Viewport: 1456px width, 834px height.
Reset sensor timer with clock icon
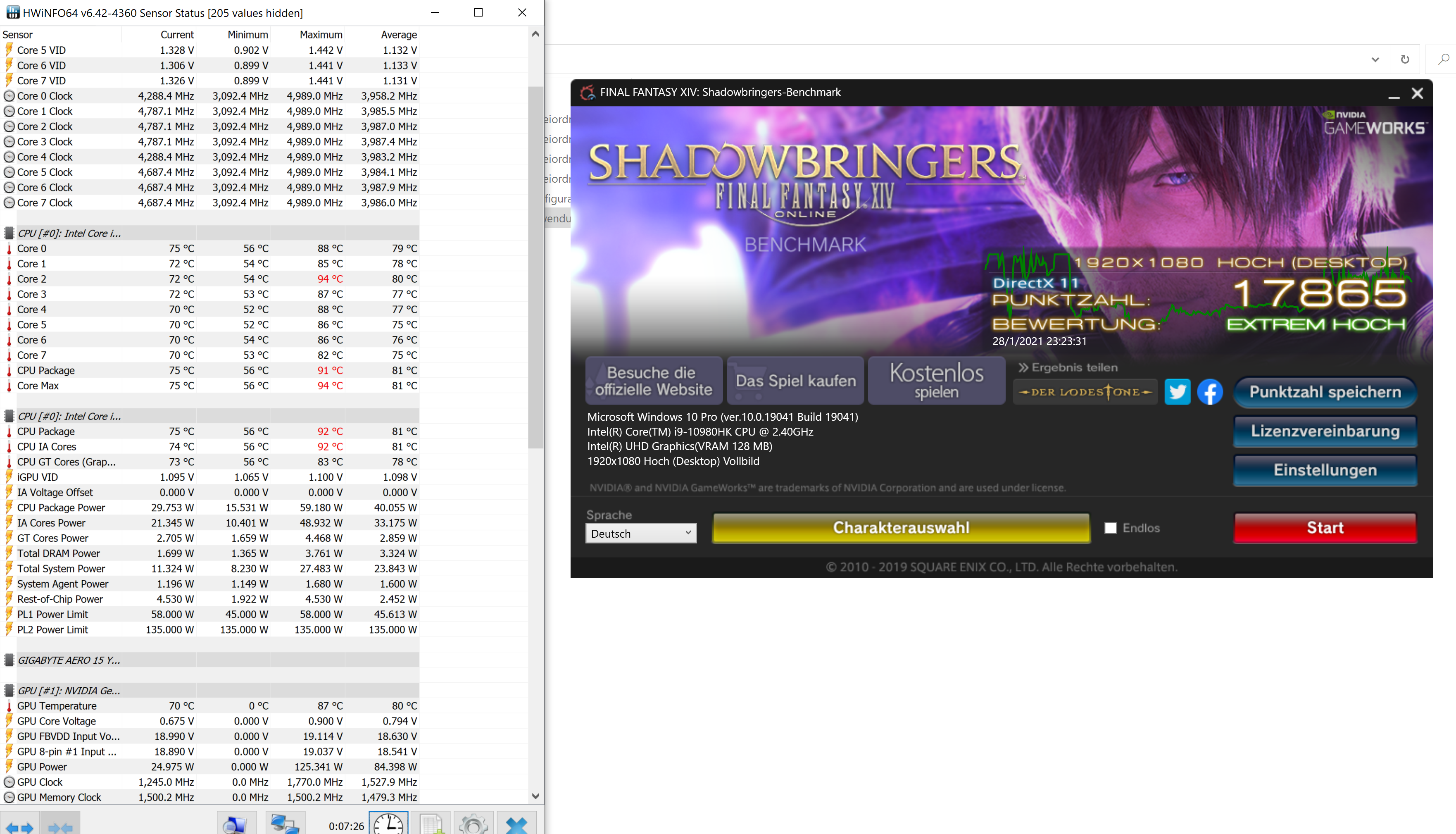[x=389, y=825]
